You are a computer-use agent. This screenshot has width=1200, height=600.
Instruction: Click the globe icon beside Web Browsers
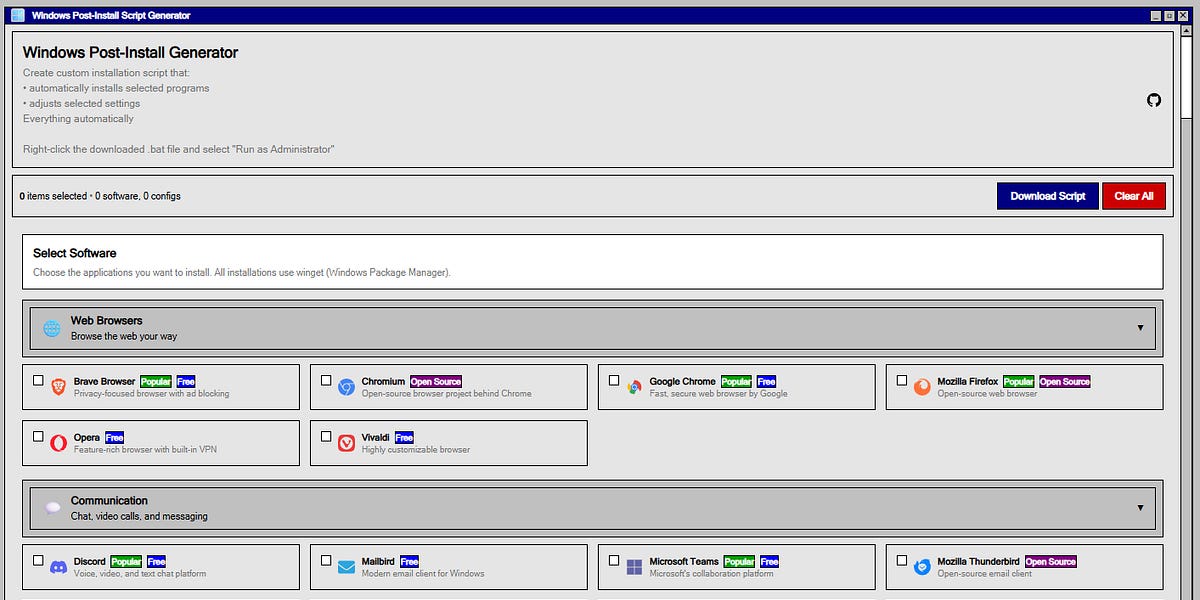click(x=50, y=327)
